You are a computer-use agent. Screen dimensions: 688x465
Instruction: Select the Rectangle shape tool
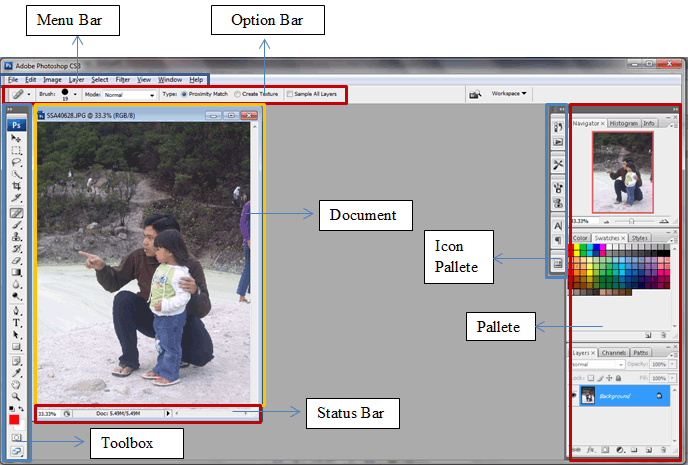click(16, 347)
